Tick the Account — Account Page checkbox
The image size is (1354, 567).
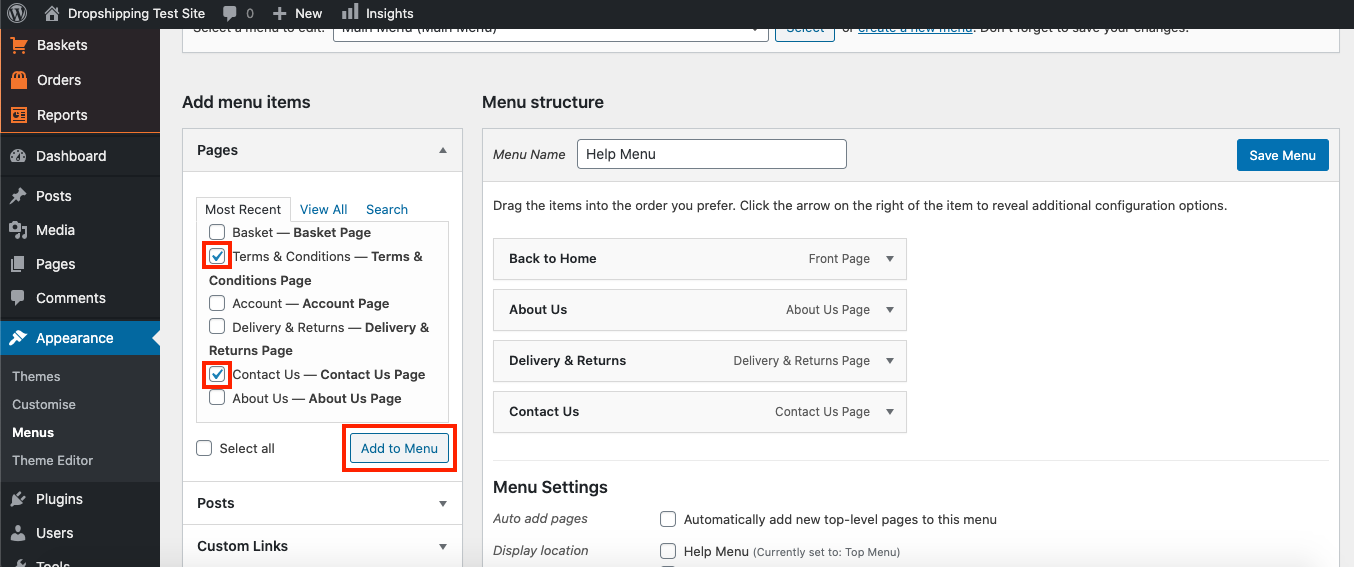pos(217,303)
